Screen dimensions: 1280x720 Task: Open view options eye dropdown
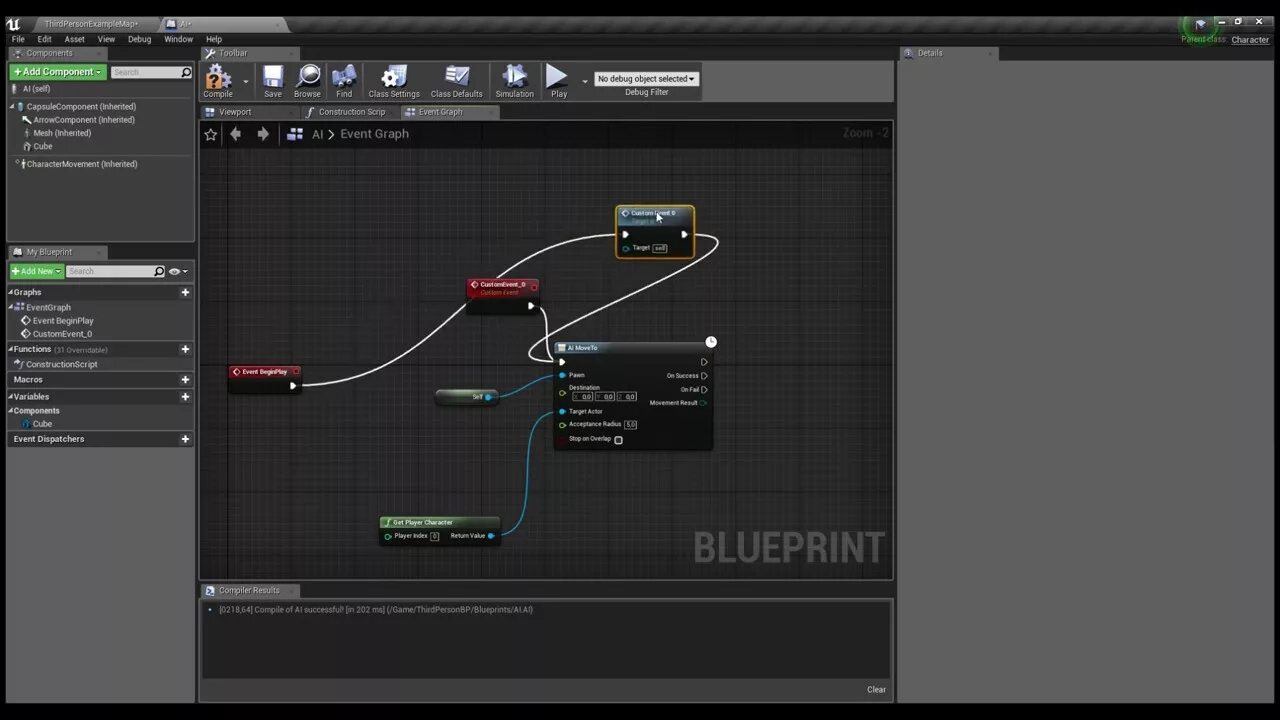click(177, 271)
